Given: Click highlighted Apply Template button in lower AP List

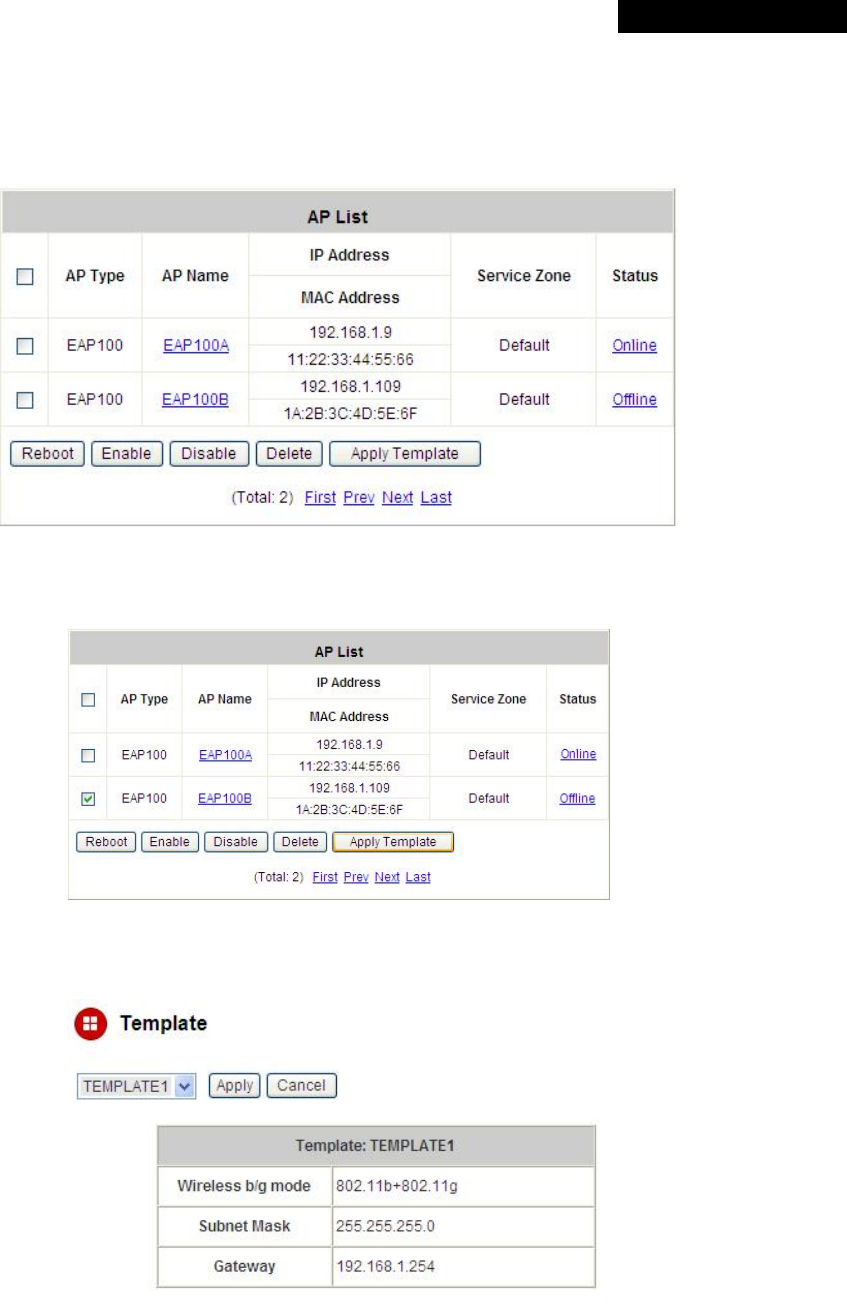Looking at the screenshot, I should click(x=393, y=842).
